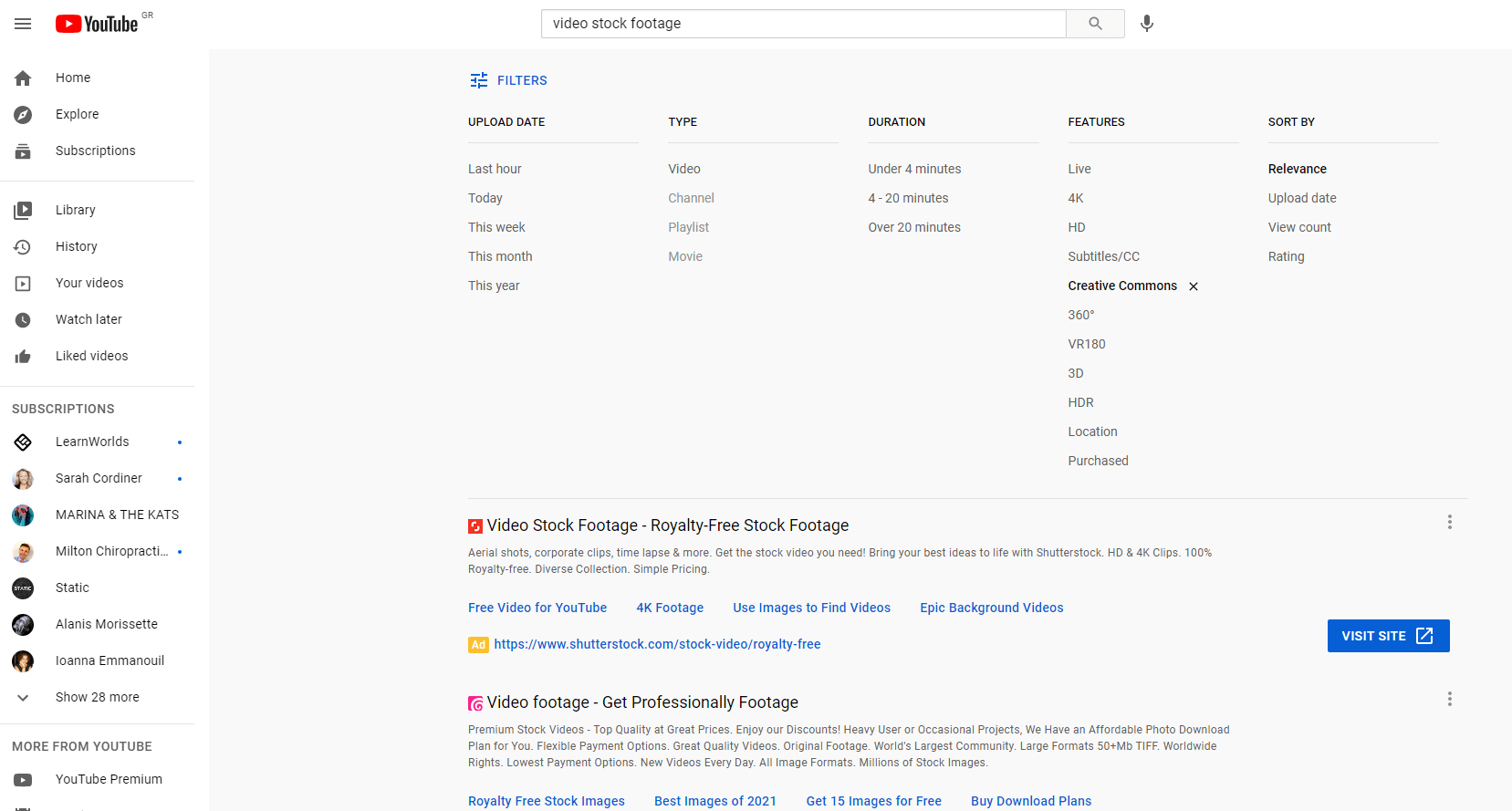Click the filters slider icon
The width and height of the screenshot is (1512, 811).
(x=479, y=80)
